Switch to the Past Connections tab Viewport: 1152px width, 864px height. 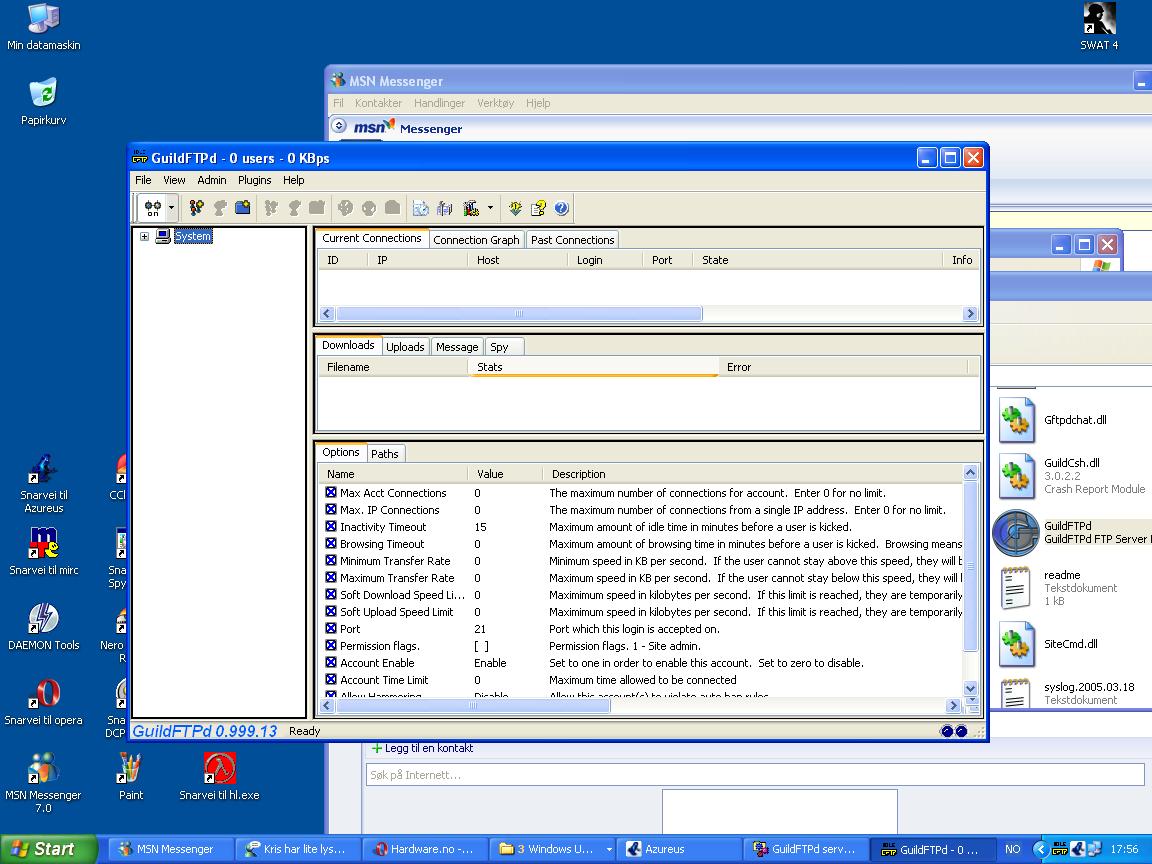pyautogui.click(x=572, y=240)
